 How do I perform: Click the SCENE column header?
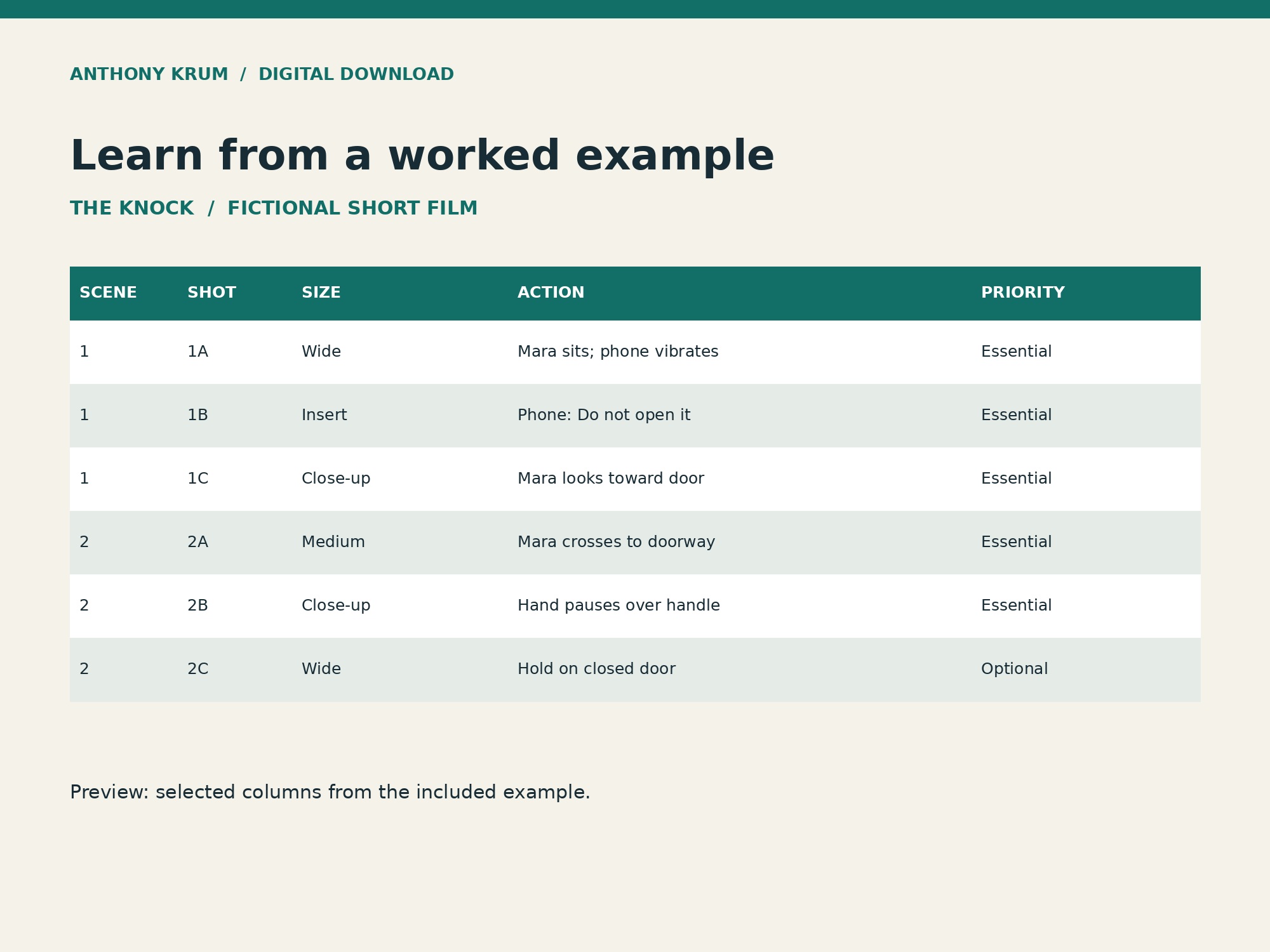click(x=108, y=293)
